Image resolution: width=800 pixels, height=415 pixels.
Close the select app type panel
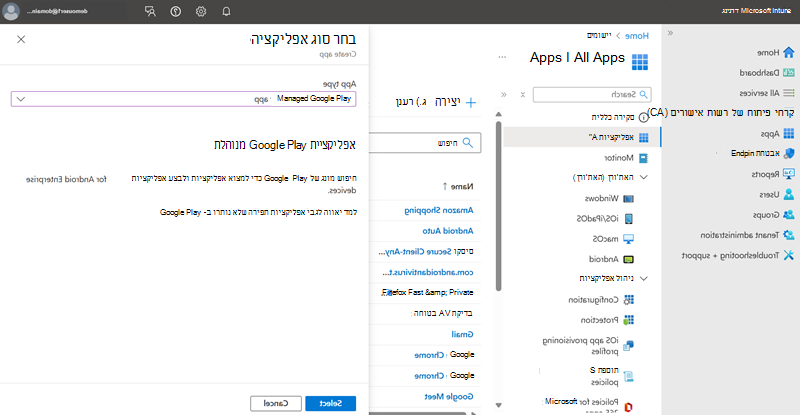[x=21, y=39]
